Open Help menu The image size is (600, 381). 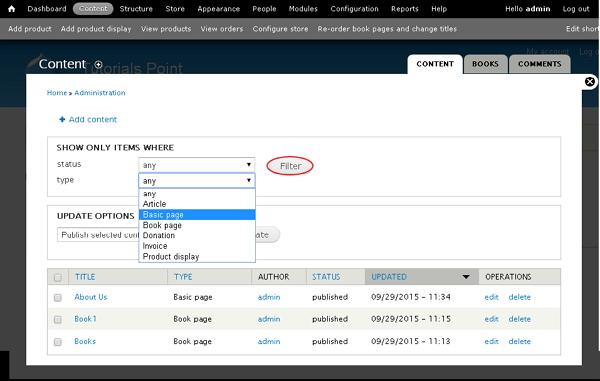click(439, 9)
